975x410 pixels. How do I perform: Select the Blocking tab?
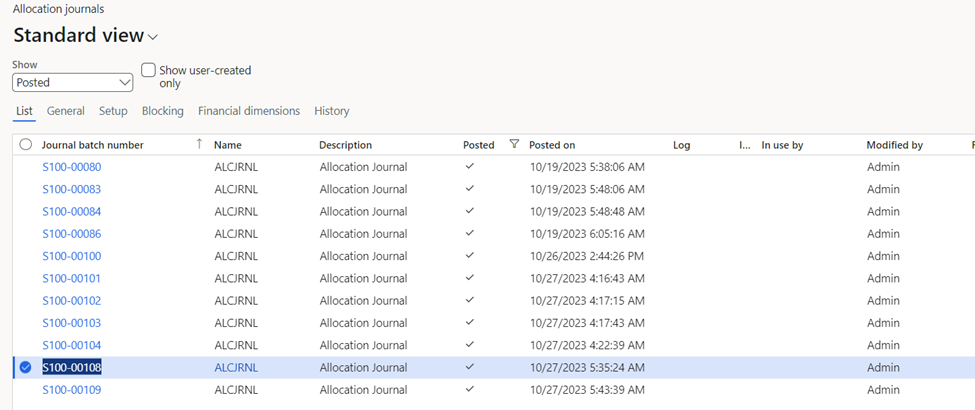(x=163, y=111)
